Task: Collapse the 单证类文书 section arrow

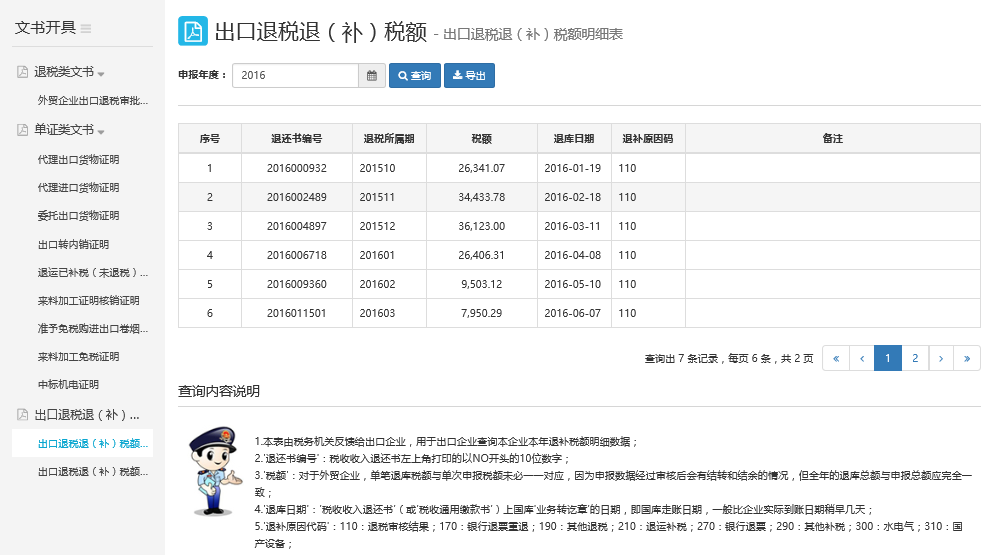Action: 102,132
